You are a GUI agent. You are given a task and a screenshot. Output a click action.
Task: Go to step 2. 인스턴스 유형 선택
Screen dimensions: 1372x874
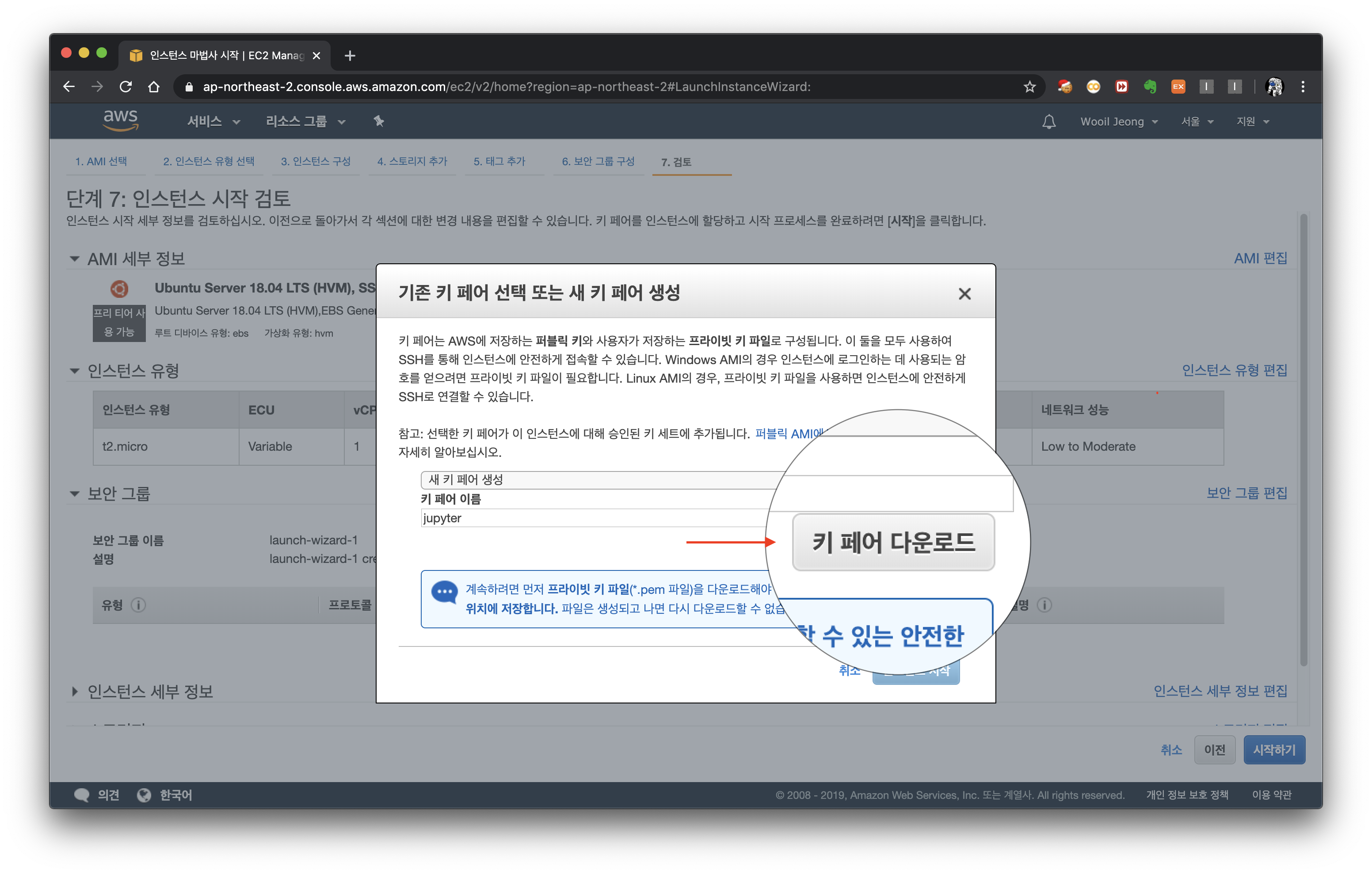209,162
